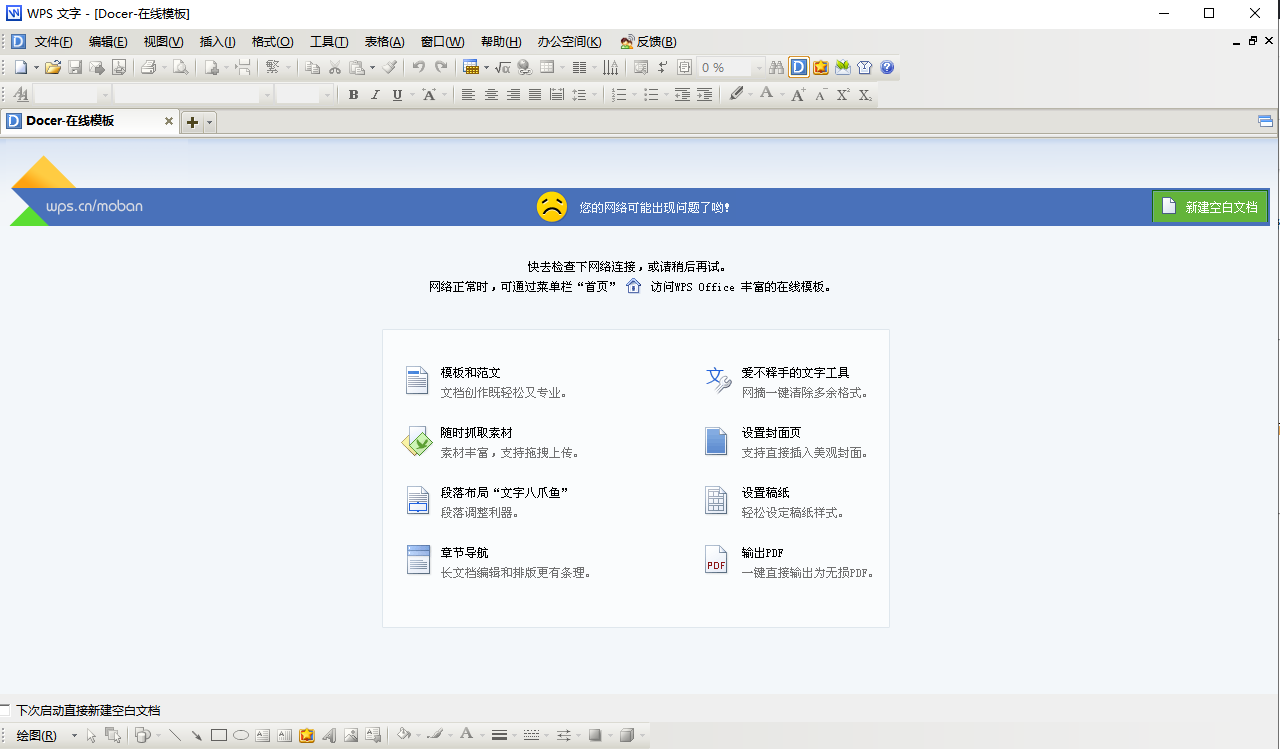This screenshot has height=749, width=1280.
Task: Click the Fill Color paint bucket
Action: 403,735
